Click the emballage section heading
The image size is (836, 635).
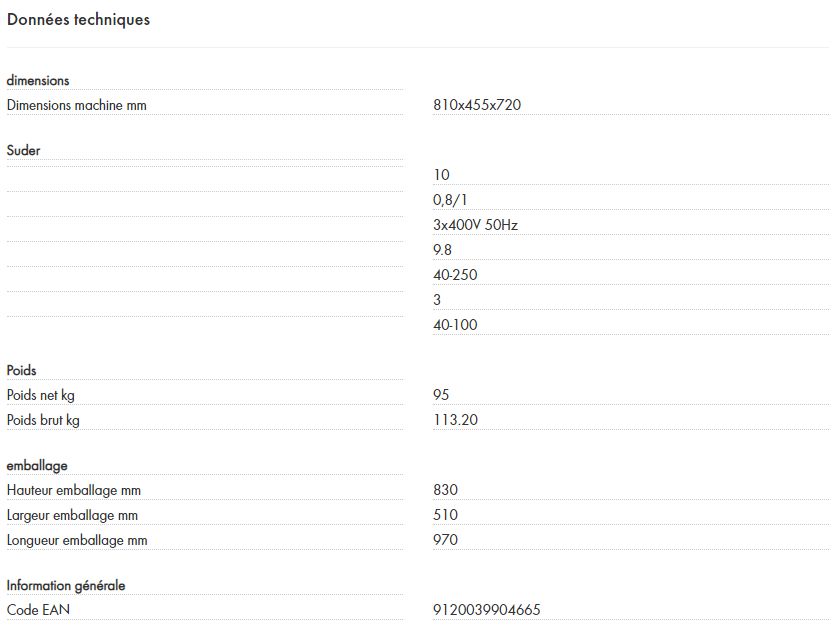(x=37, y=465)
